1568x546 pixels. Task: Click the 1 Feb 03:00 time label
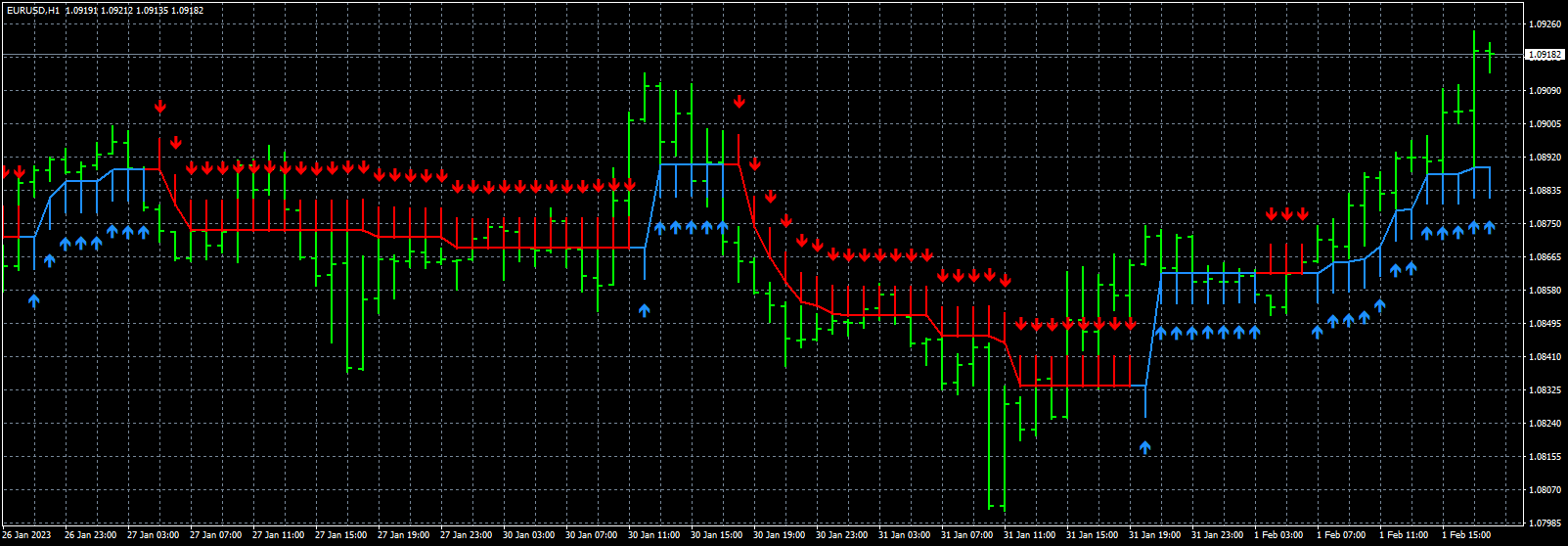pos(1280,535)
